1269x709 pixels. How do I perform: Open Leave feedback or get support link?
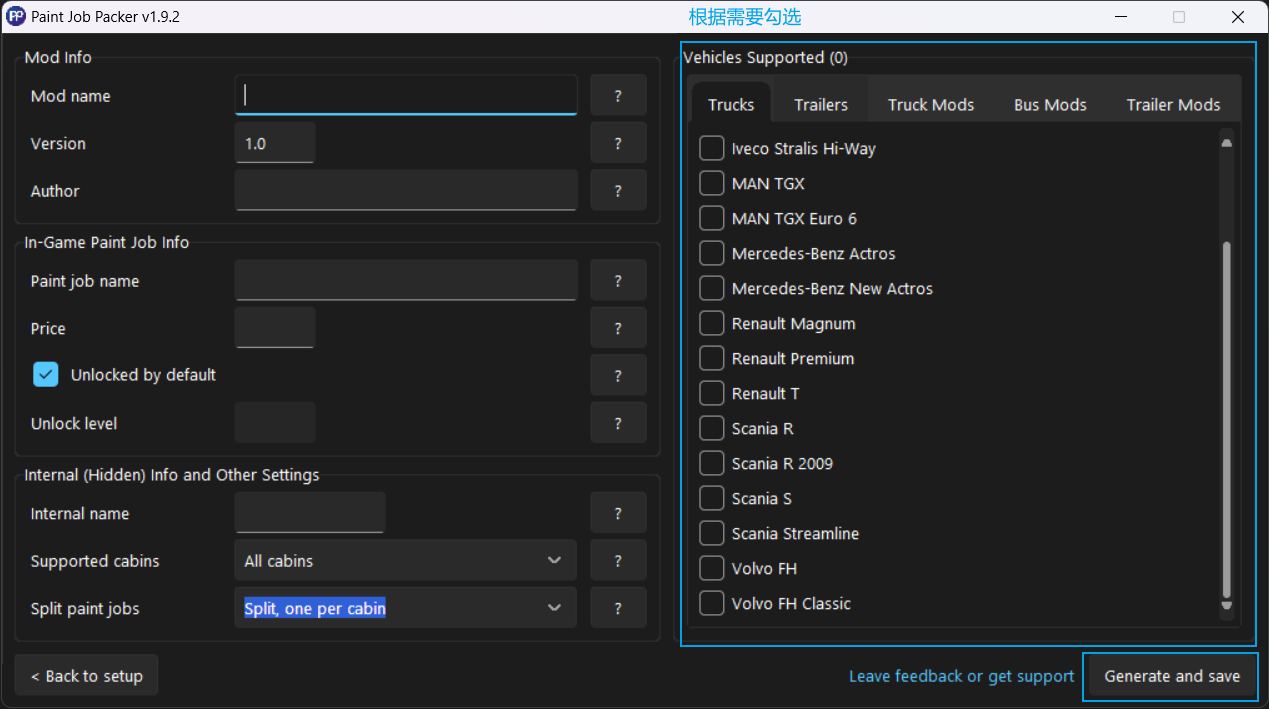[961, 676]
